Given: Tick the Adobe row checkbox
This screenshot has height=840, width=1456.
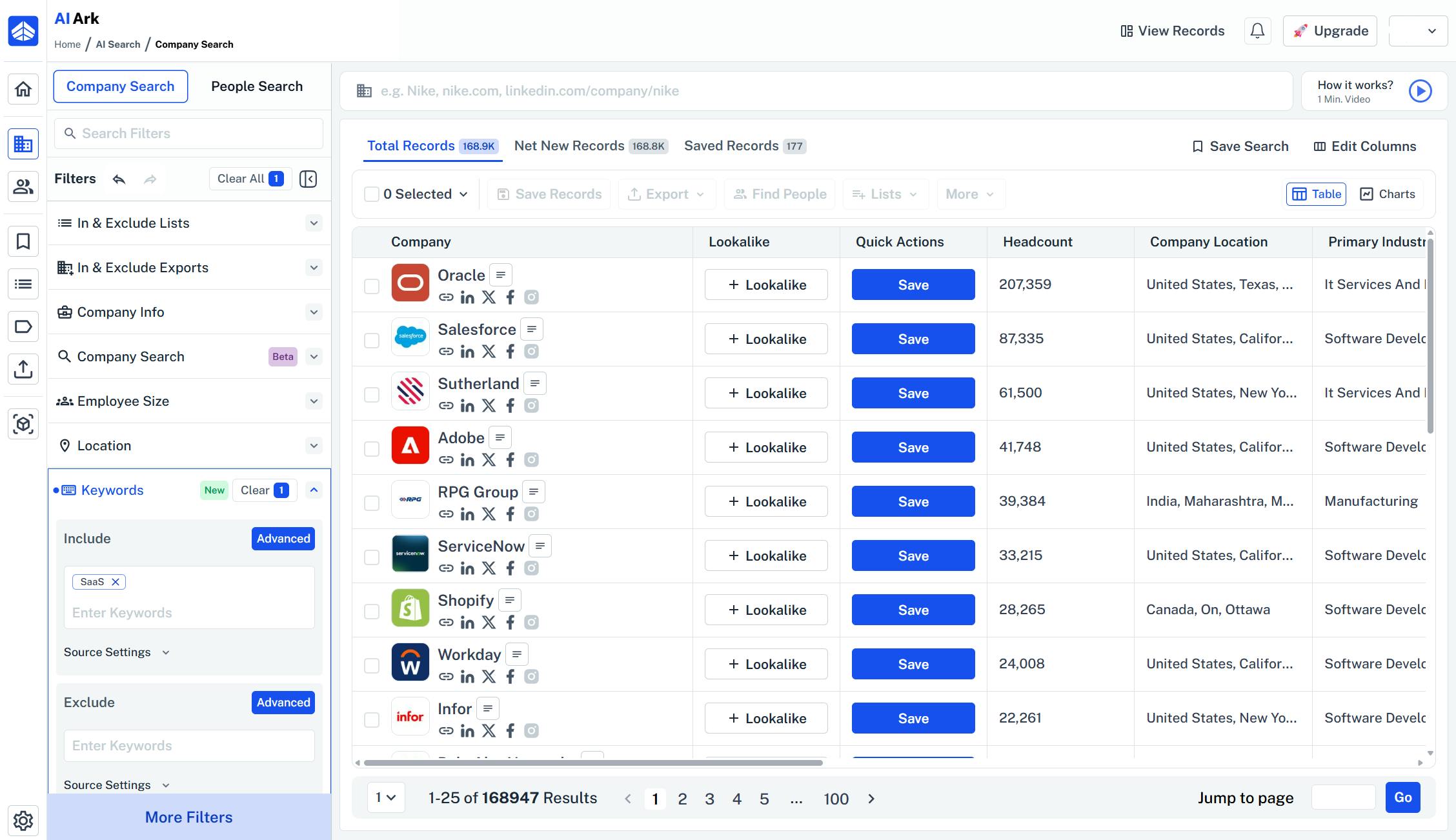Looking at the screenshot, I should click(372, 448).
